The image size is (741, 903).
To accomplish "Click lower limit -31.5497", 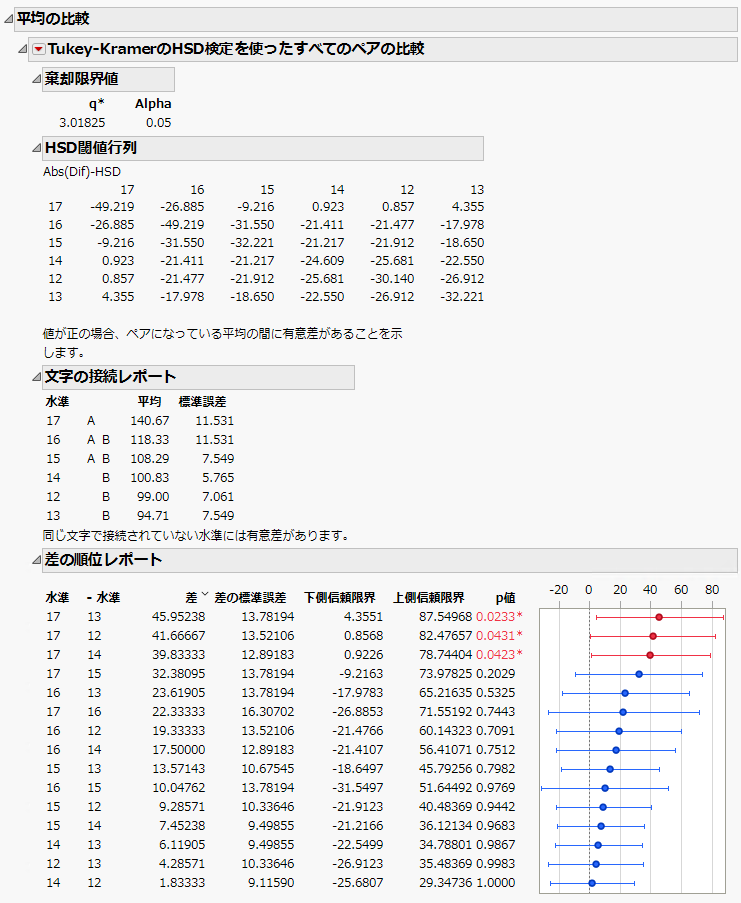I will point(358,788).
